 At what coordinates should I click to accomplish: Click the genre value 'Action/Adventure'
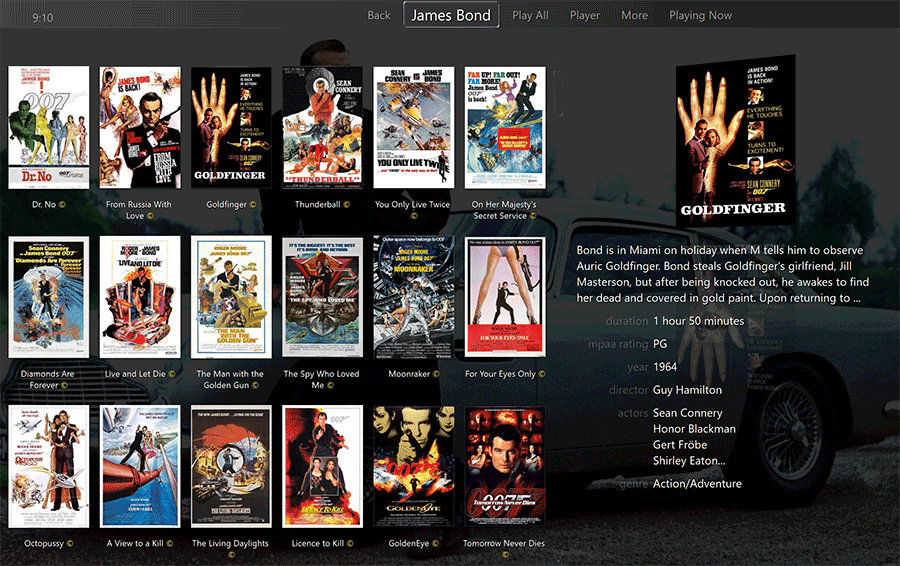(x=697, y=484)
